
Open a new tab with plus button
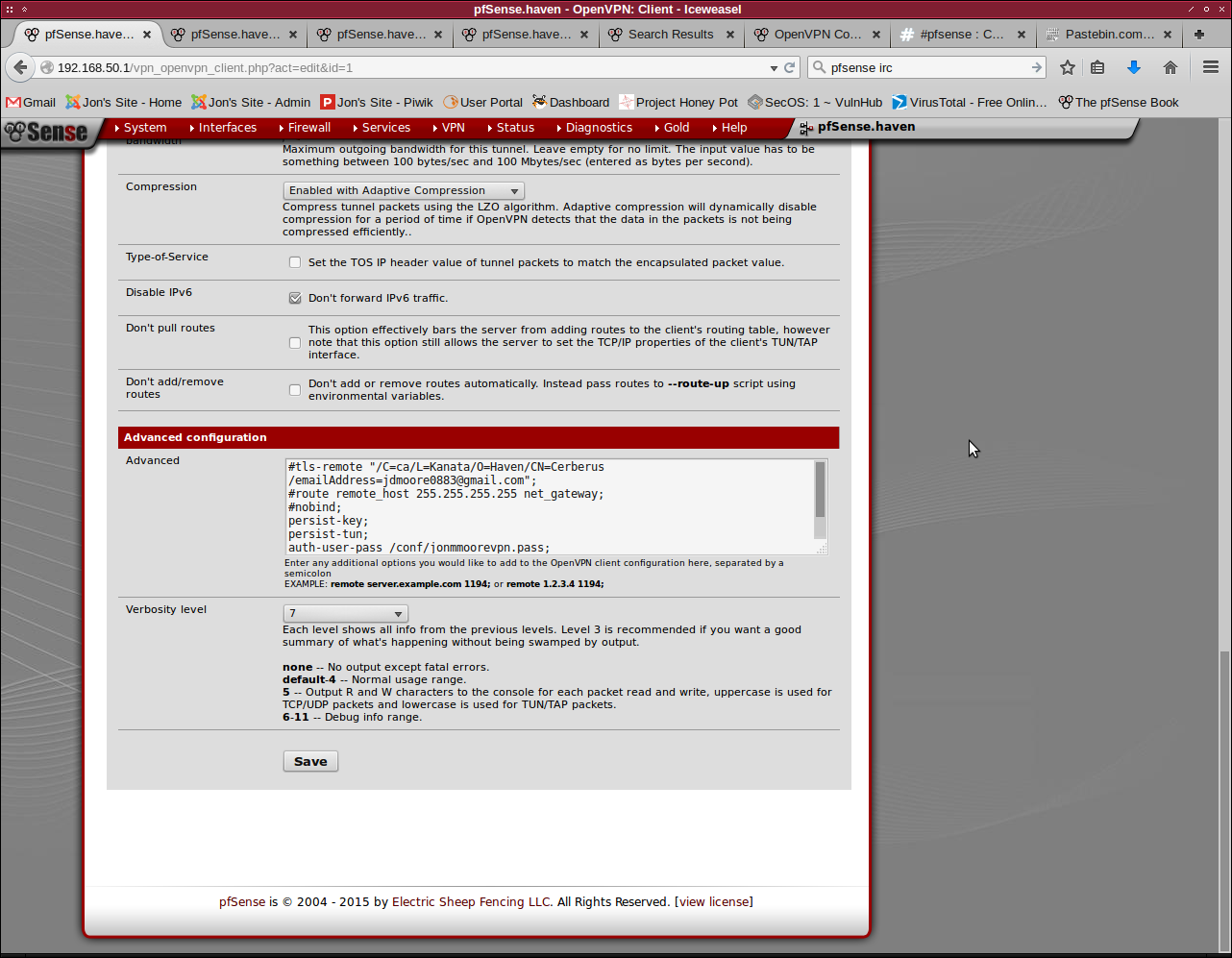click(x=1198, y=35)
